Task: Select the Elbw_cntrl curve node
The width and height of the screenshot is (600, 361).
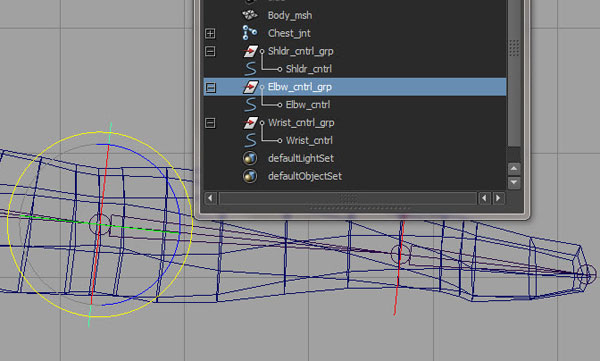Action: coord(308,105)
